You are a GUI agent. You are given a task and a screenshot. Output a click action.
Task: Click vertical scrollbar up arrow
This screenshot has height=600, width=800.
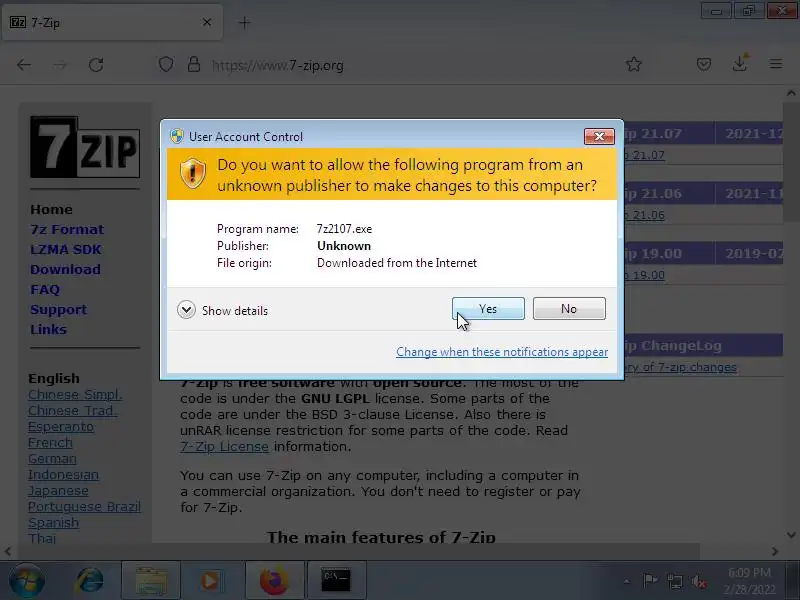[x=791, y=93]
